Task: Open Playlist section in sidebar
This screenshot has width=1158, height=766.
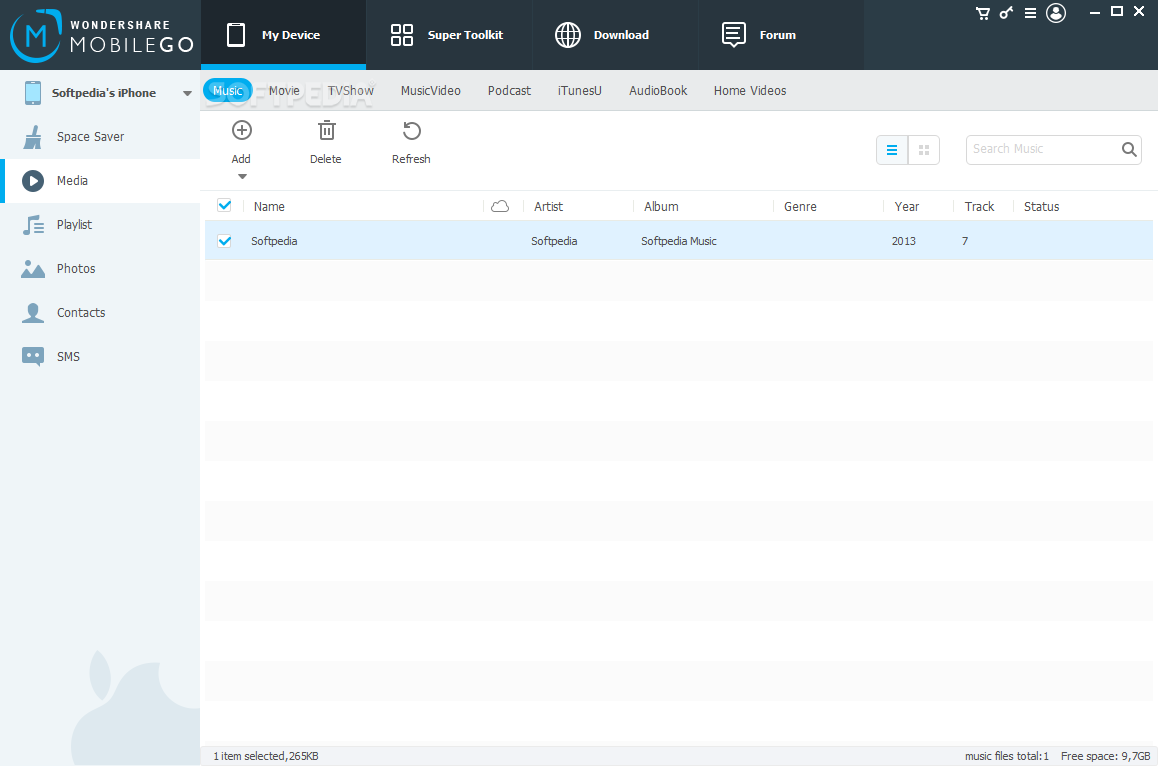Action: [x=100, y=225]
